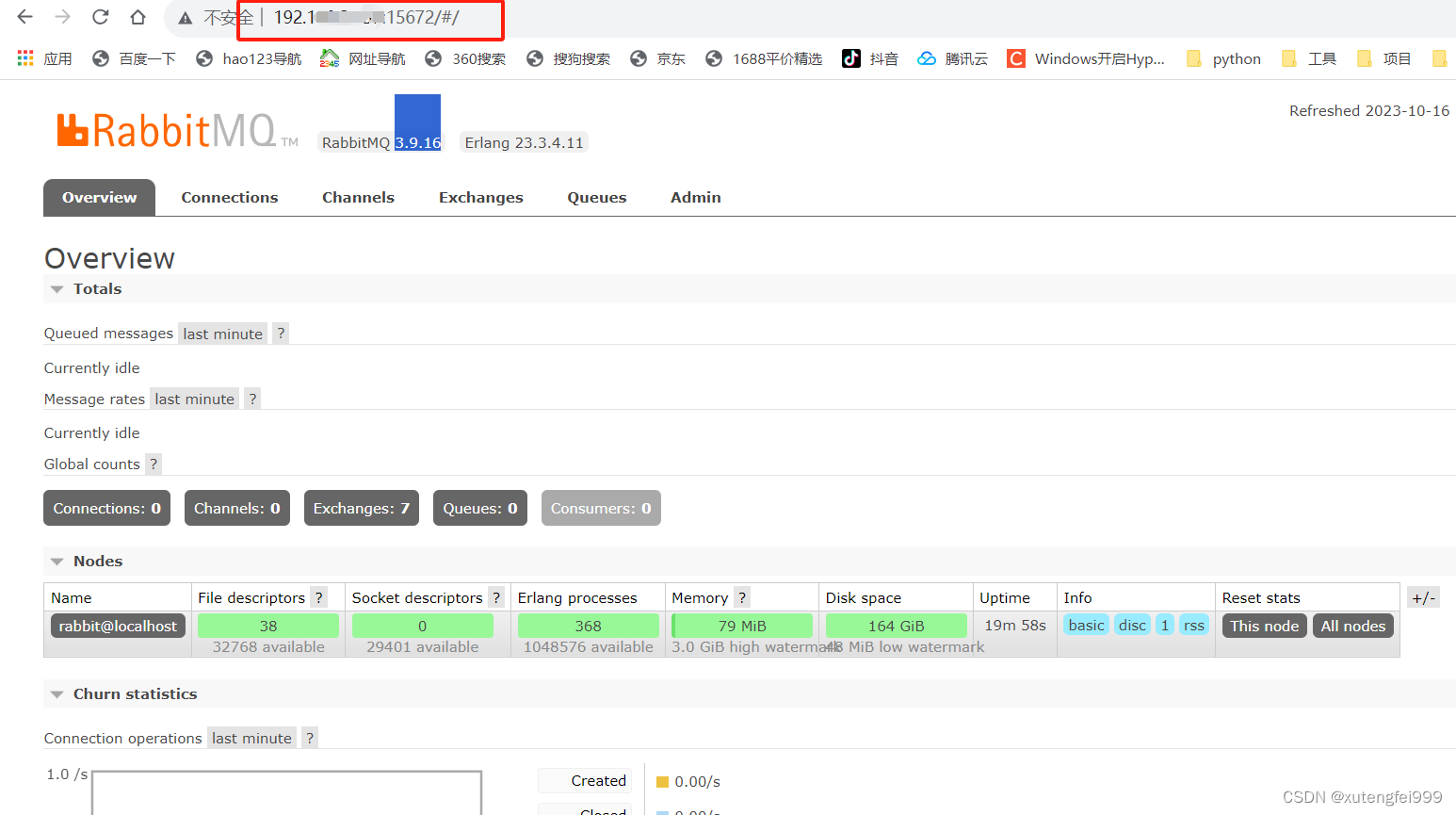This screenshot has width=1456, height=815.
Task: Switch to the Connections tab
Action: pyautogui.click(x=229, y=197)
